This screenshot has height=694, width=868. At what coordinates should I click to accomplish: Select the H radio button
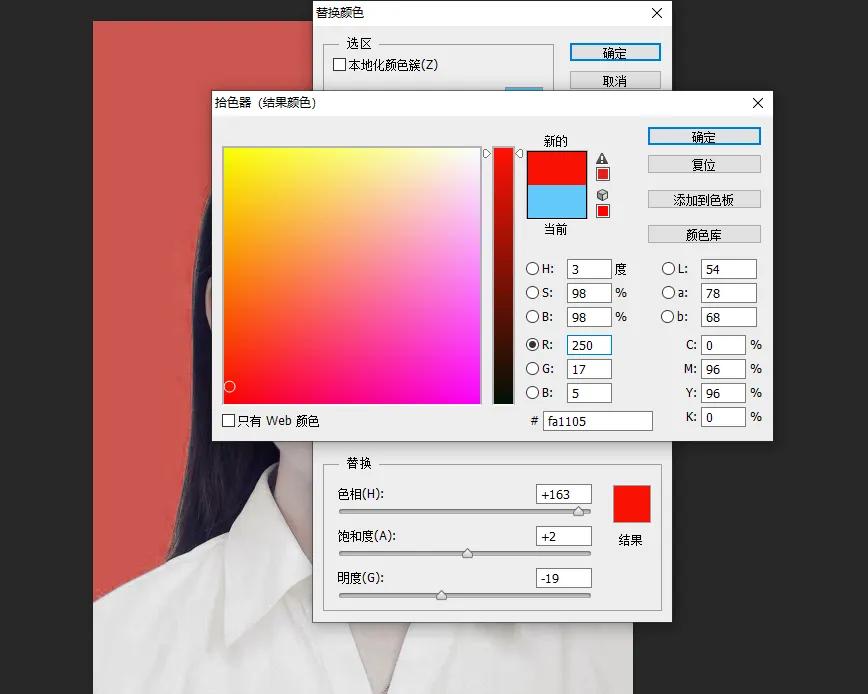[x=531, y=268]
